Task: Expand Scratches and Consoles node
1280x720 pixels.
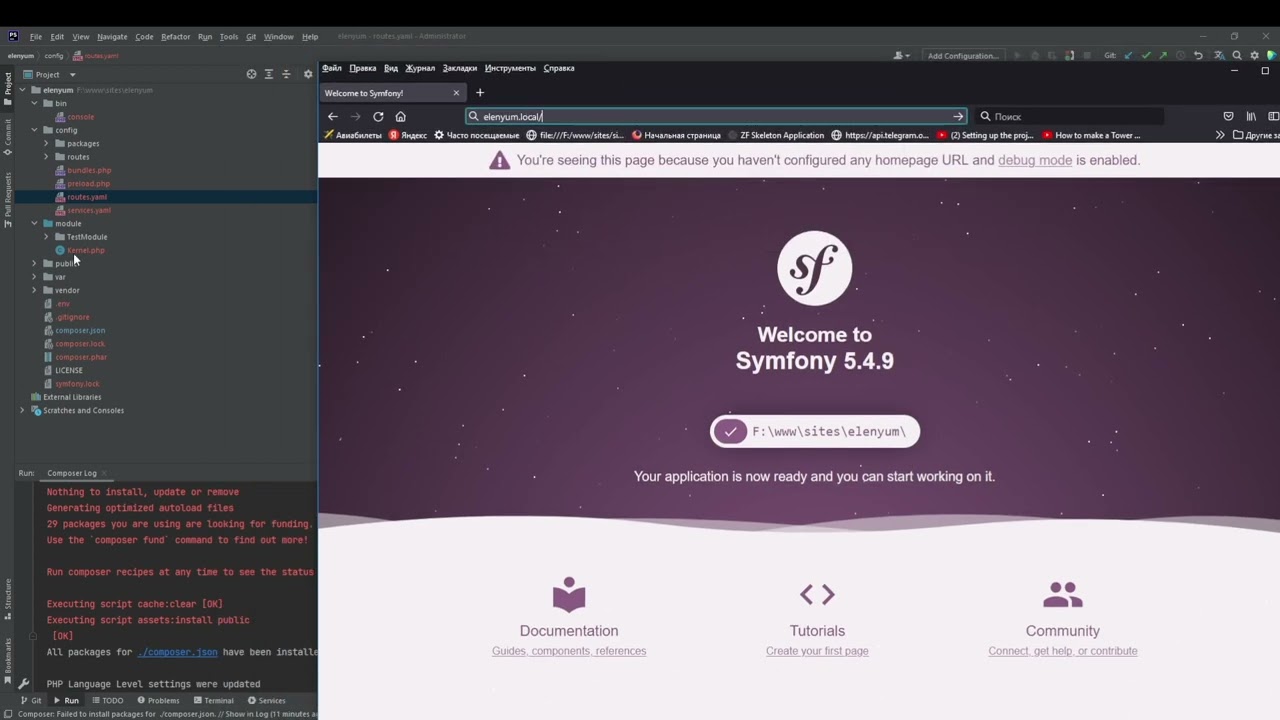Action: pos(22,410)
